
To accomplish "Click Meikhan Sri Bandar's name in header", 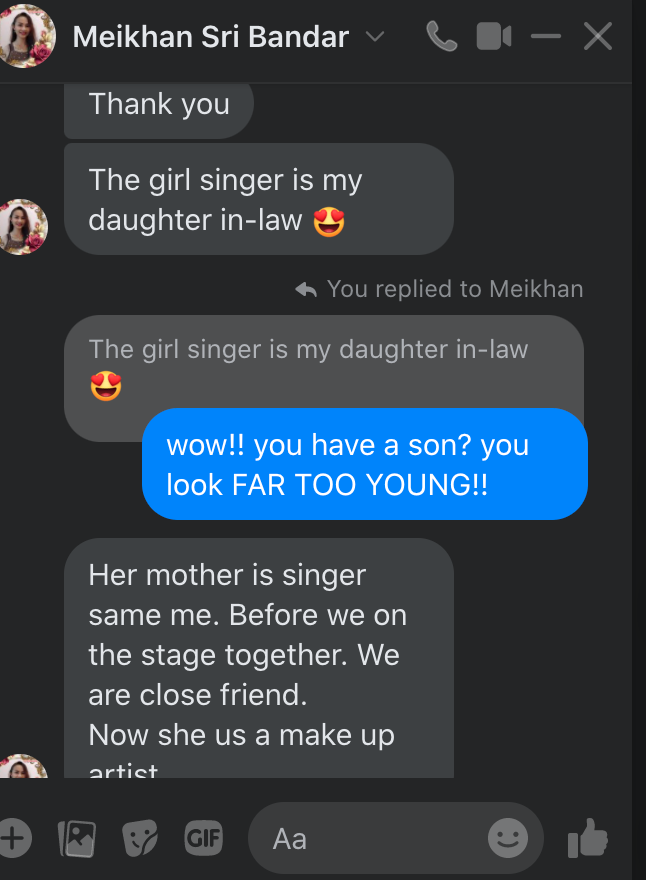I will [211, 38].
